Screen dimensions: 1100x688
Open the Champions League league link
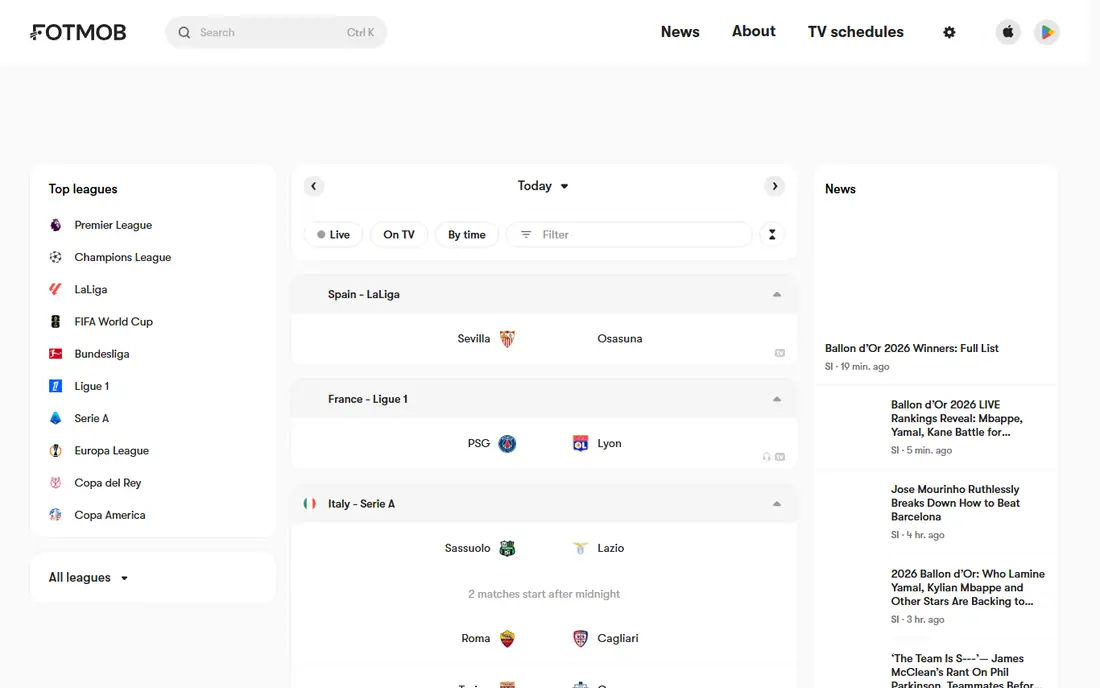[x=123, y=257]
